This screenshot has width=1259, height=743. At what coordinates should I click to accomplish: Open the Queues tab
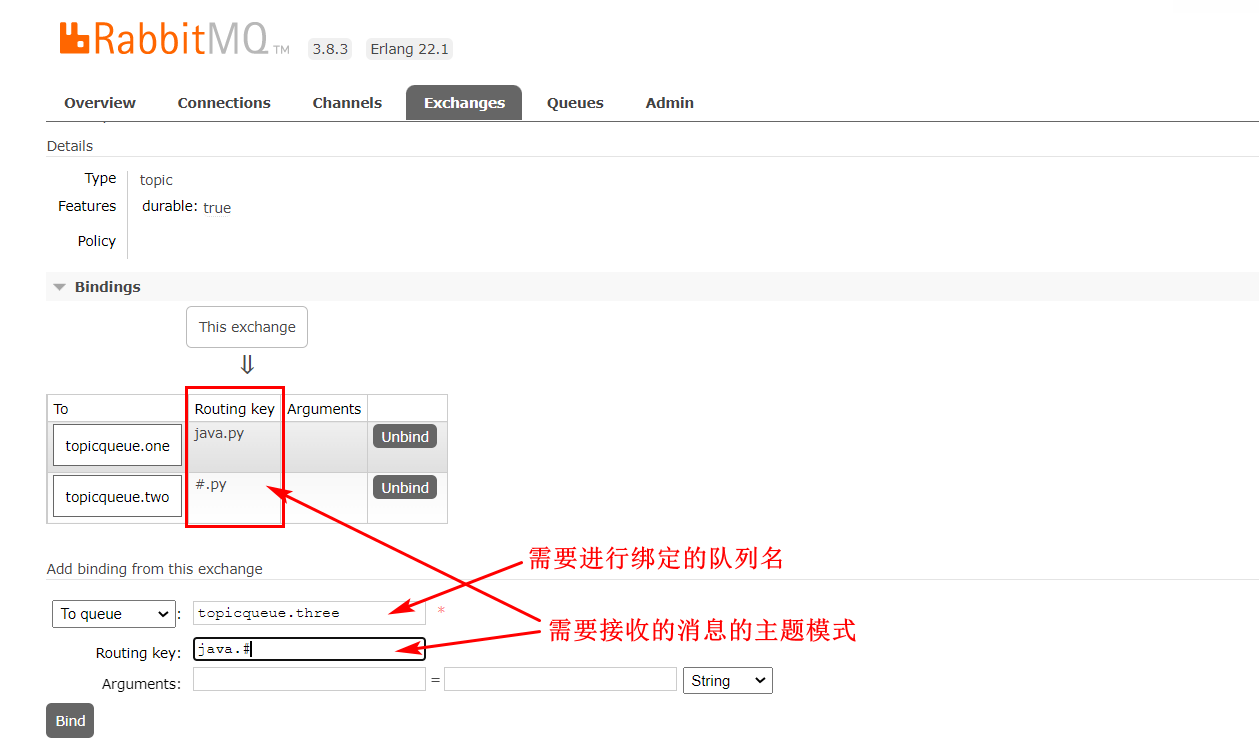point(575,103)
